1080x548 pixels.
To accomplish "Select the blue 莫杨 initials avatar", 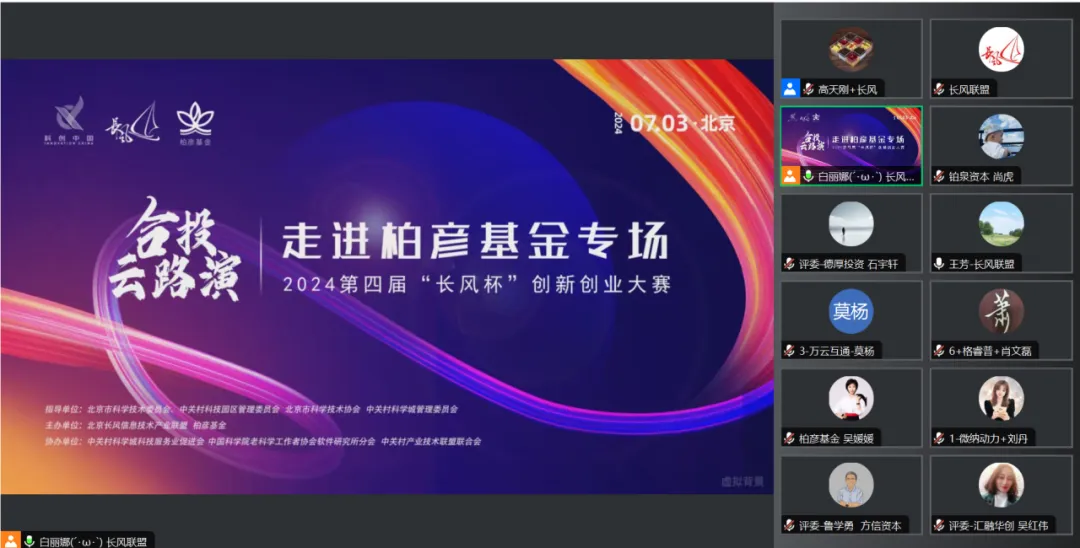I will point(851,311).
